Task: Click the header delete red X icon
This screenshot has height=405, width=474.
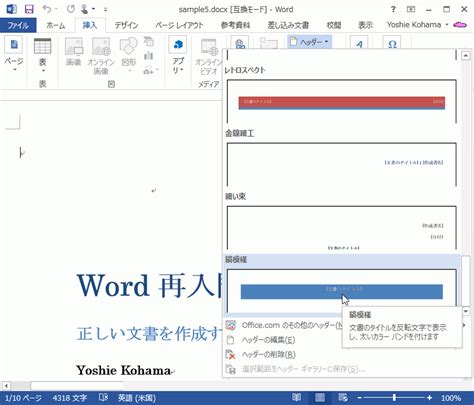Action: 231,354
